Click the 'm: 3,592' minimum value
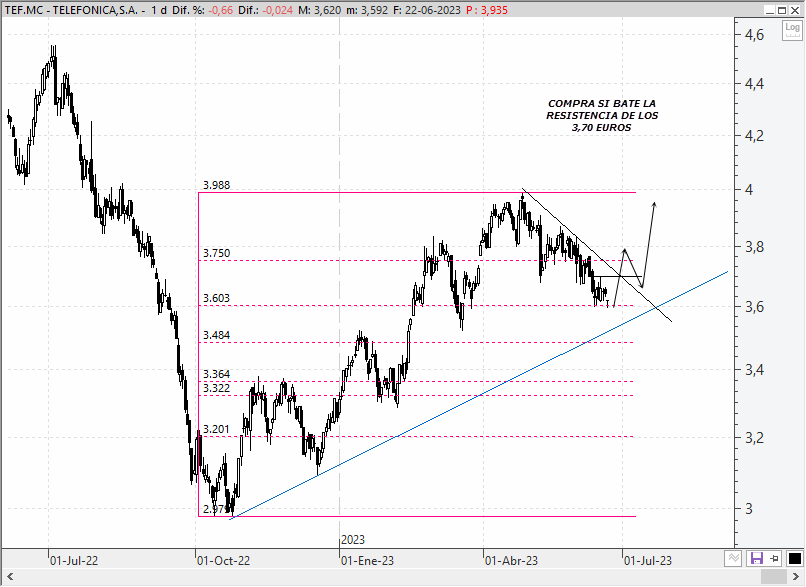This screenshot has height=587, width=806. [x=367, y=10]
